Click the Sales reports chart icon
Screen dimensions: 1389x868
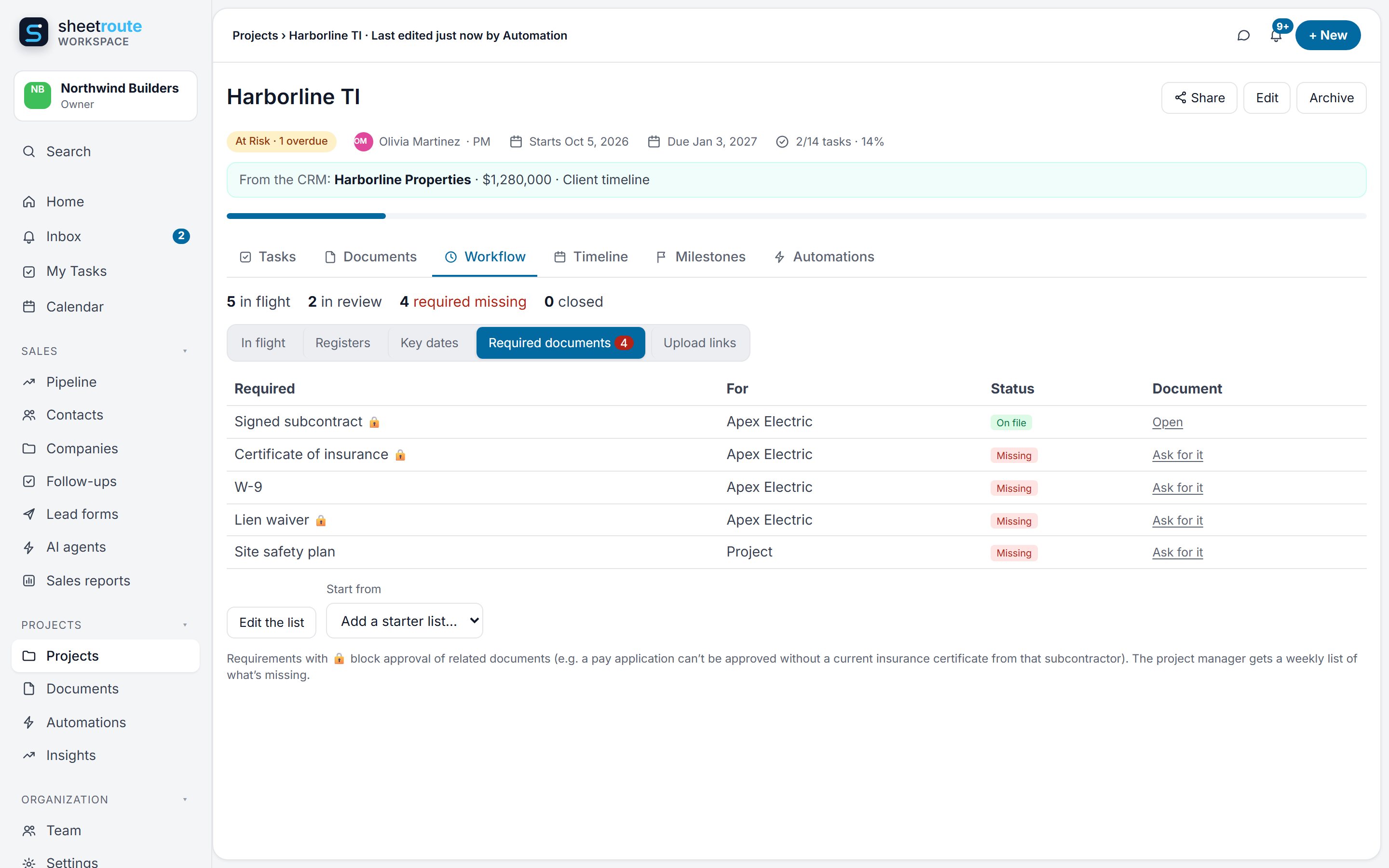[x=29, y=581]
